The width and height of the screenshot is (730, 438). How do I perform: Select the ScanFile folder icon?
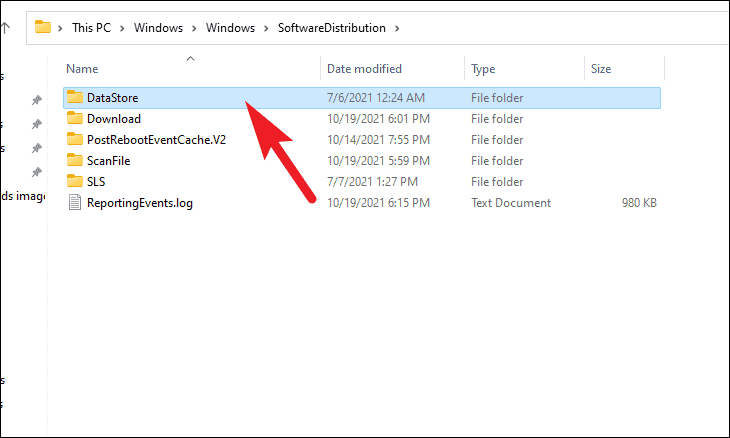point(74,160)
